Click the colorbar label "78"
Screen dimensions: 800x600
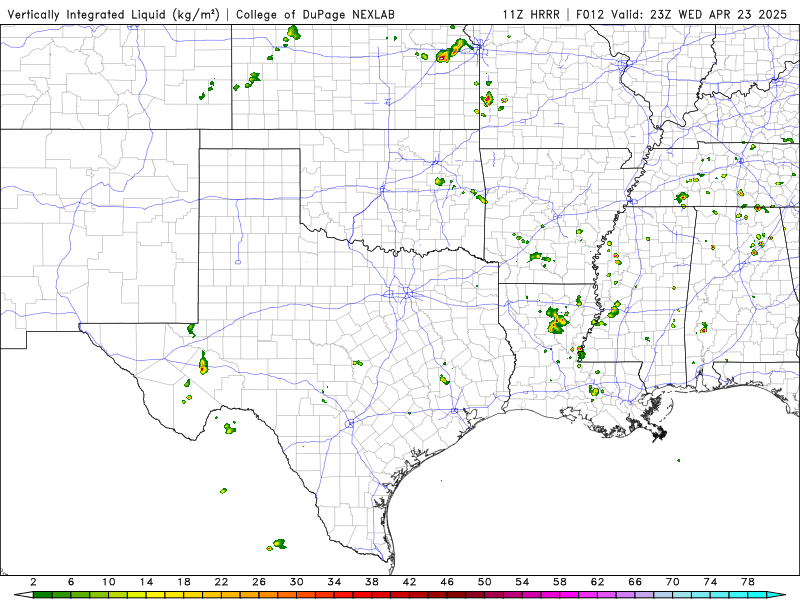pyautogui.click(x=748, y=582)
